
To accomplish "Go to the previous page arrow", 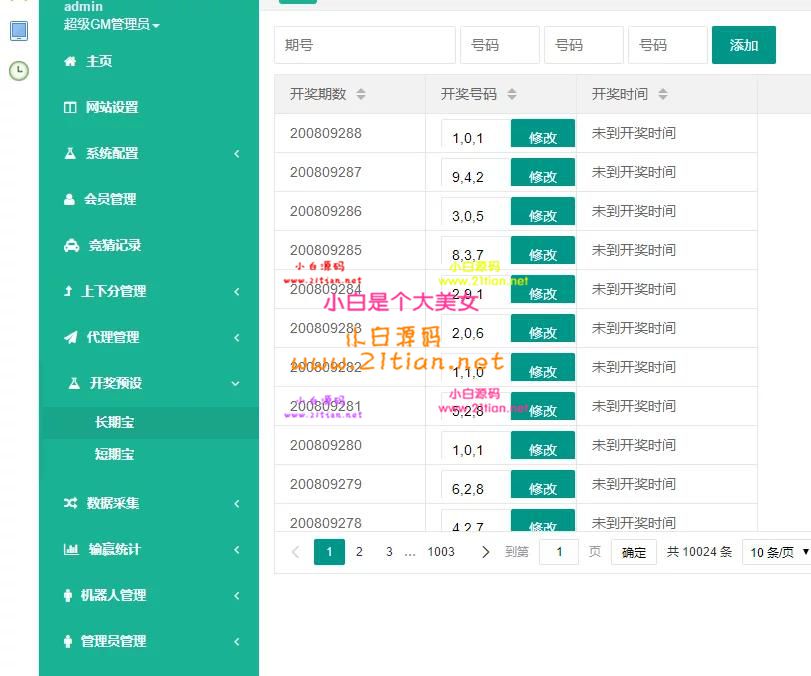I will pos(296,552).
